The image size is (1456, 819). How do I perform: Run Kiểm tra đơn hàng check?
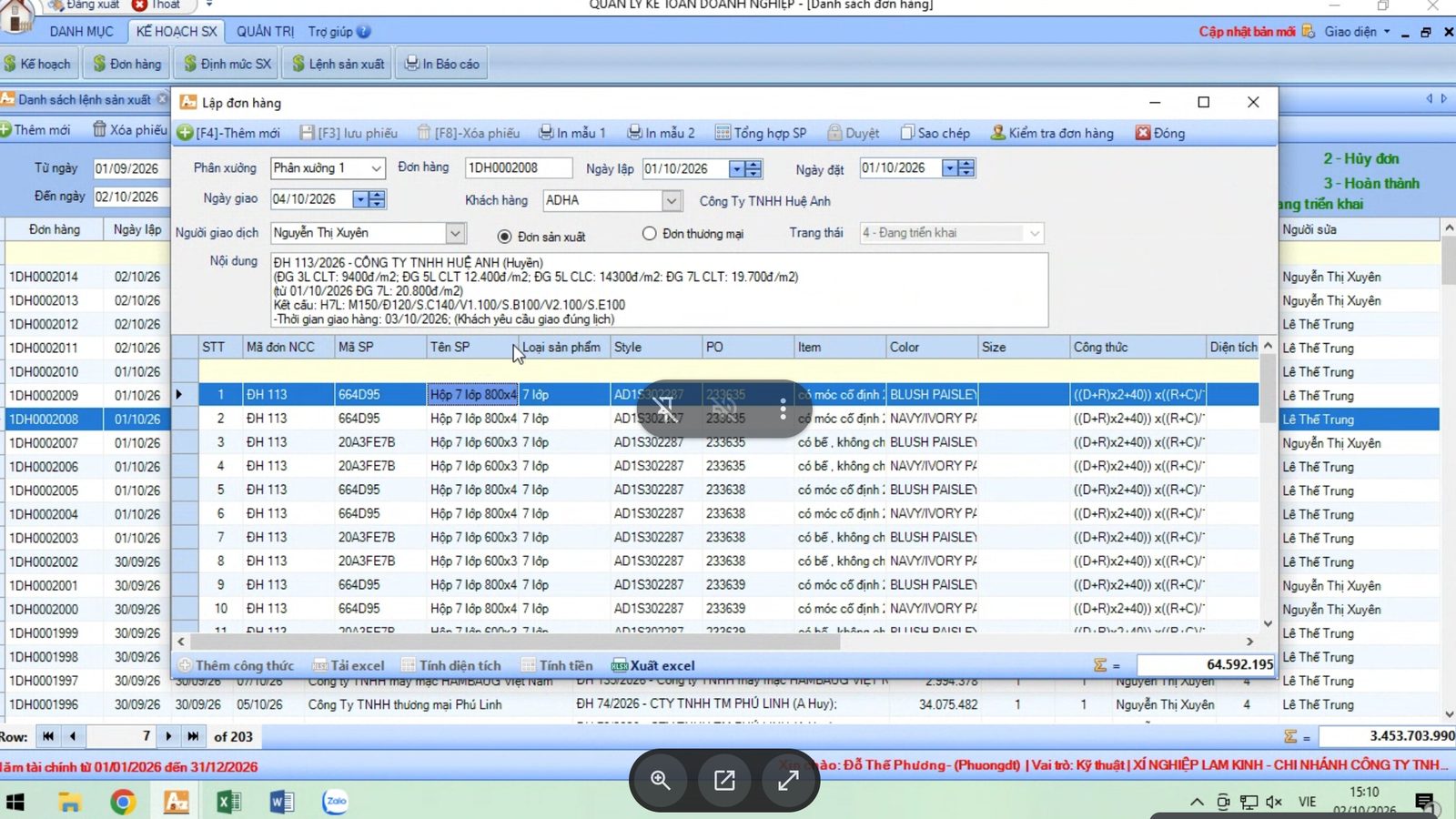pyautogui.click(x=1052, y=133)
